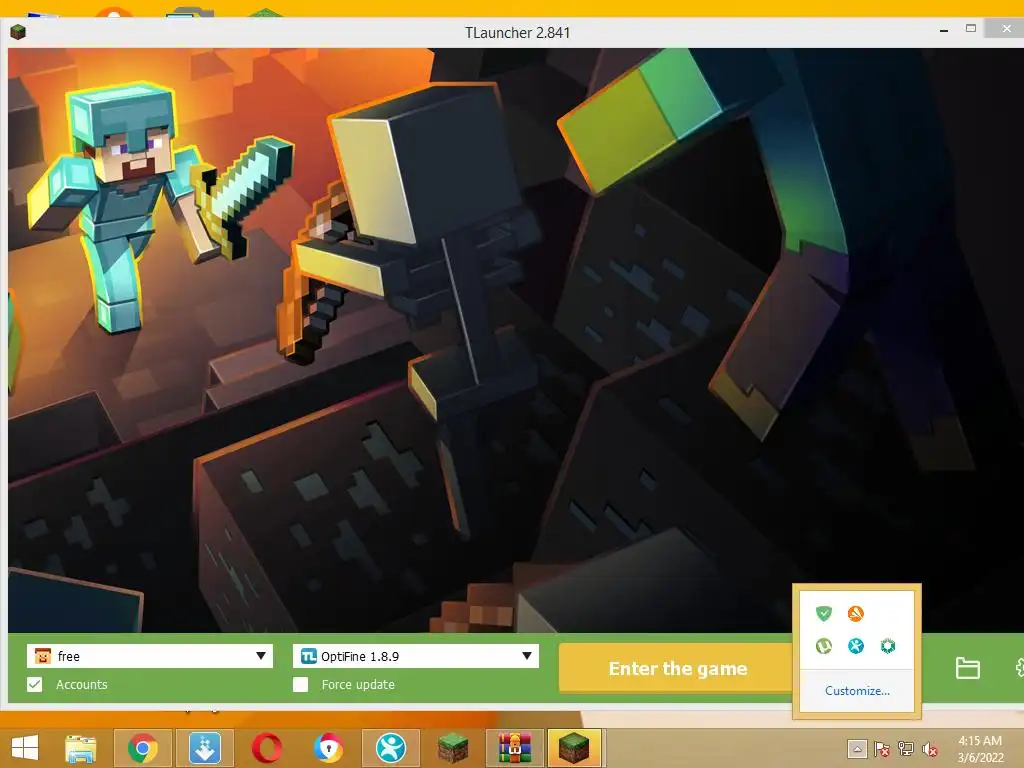Click the network status tray icon
The width and height of the screenshot is (1024, 768).
tap(906, 748)
